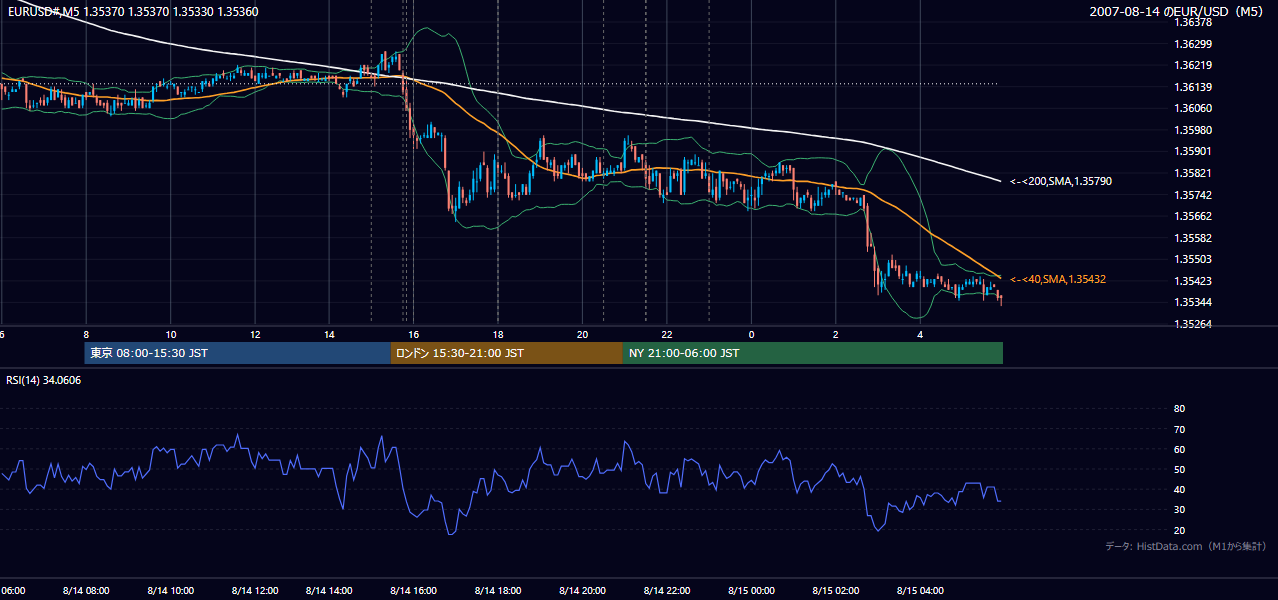Click price axis value 1.36299
This screenshot has width=1278, height=600.
coord(1191,44)
